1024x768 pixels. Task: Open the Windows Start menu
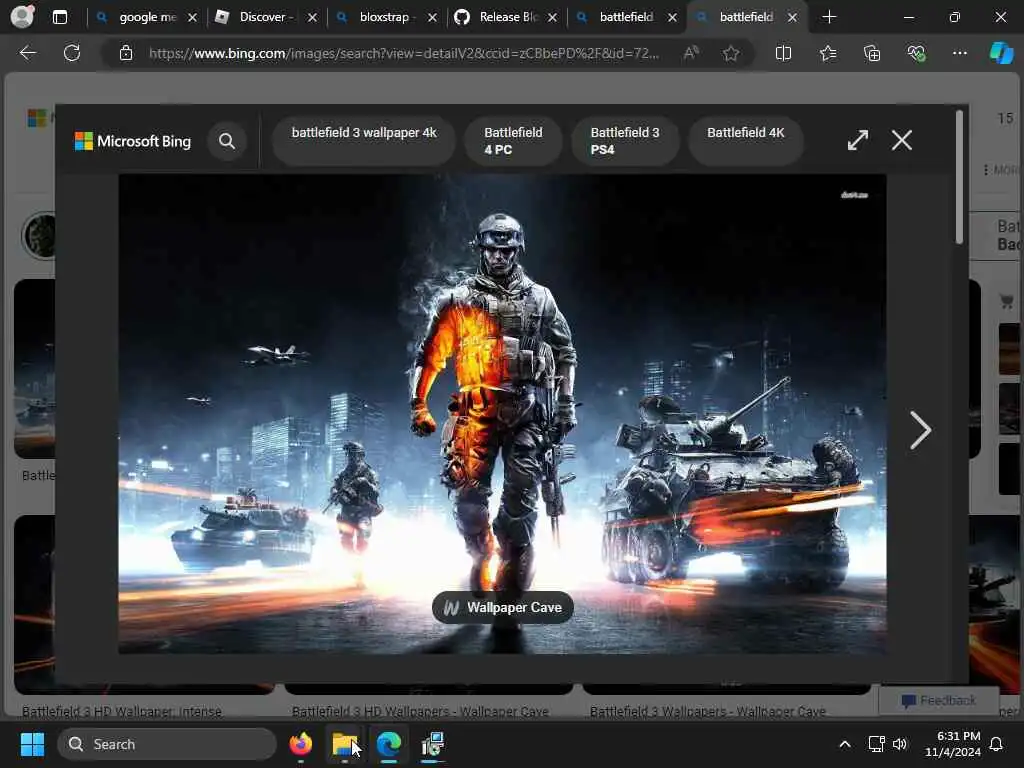(32, 744)
